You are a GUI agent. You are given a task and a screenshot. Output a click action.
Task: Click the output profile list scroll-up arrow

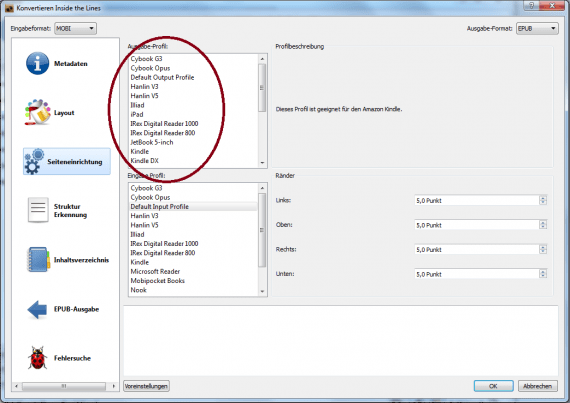tap(262, 59)
